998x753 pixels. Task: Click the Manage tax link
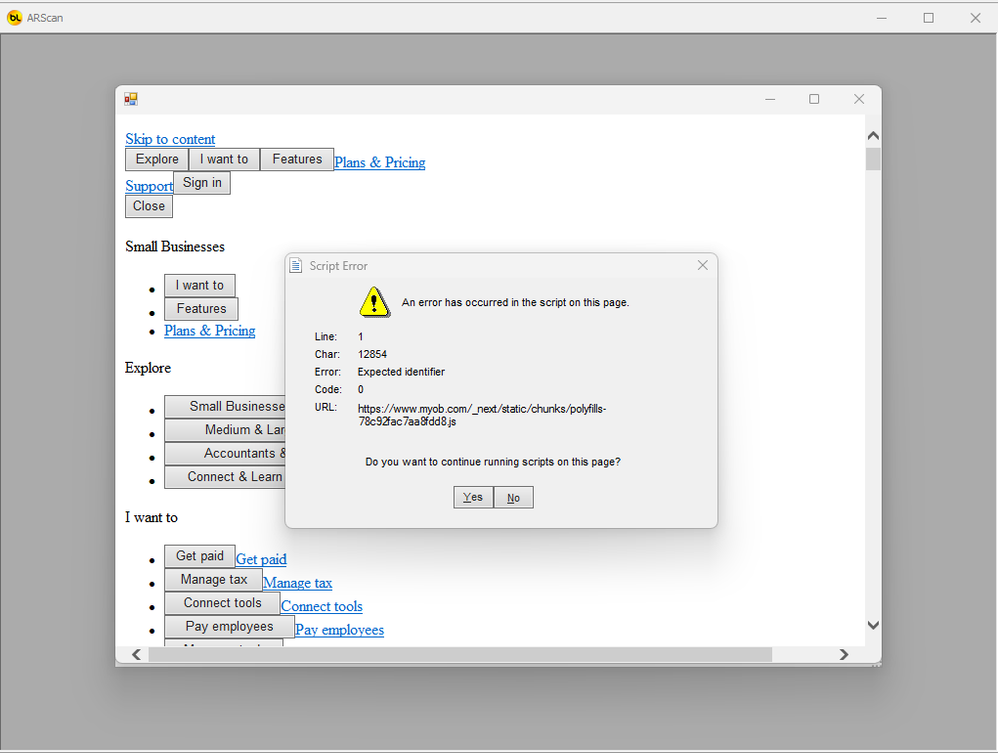pyautogui.click(x=297, y=583)
